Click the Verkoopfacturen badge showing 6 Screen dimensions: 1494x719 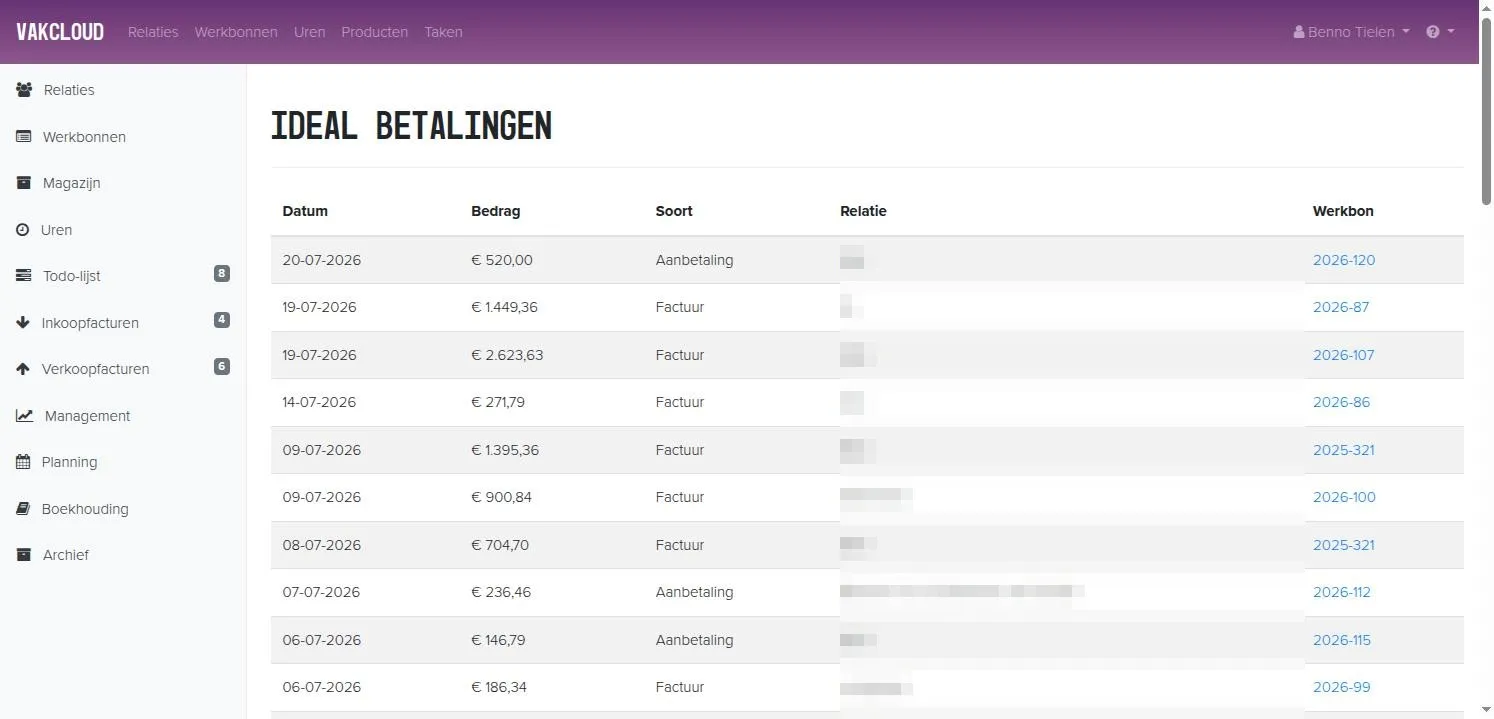click(222, 366)
